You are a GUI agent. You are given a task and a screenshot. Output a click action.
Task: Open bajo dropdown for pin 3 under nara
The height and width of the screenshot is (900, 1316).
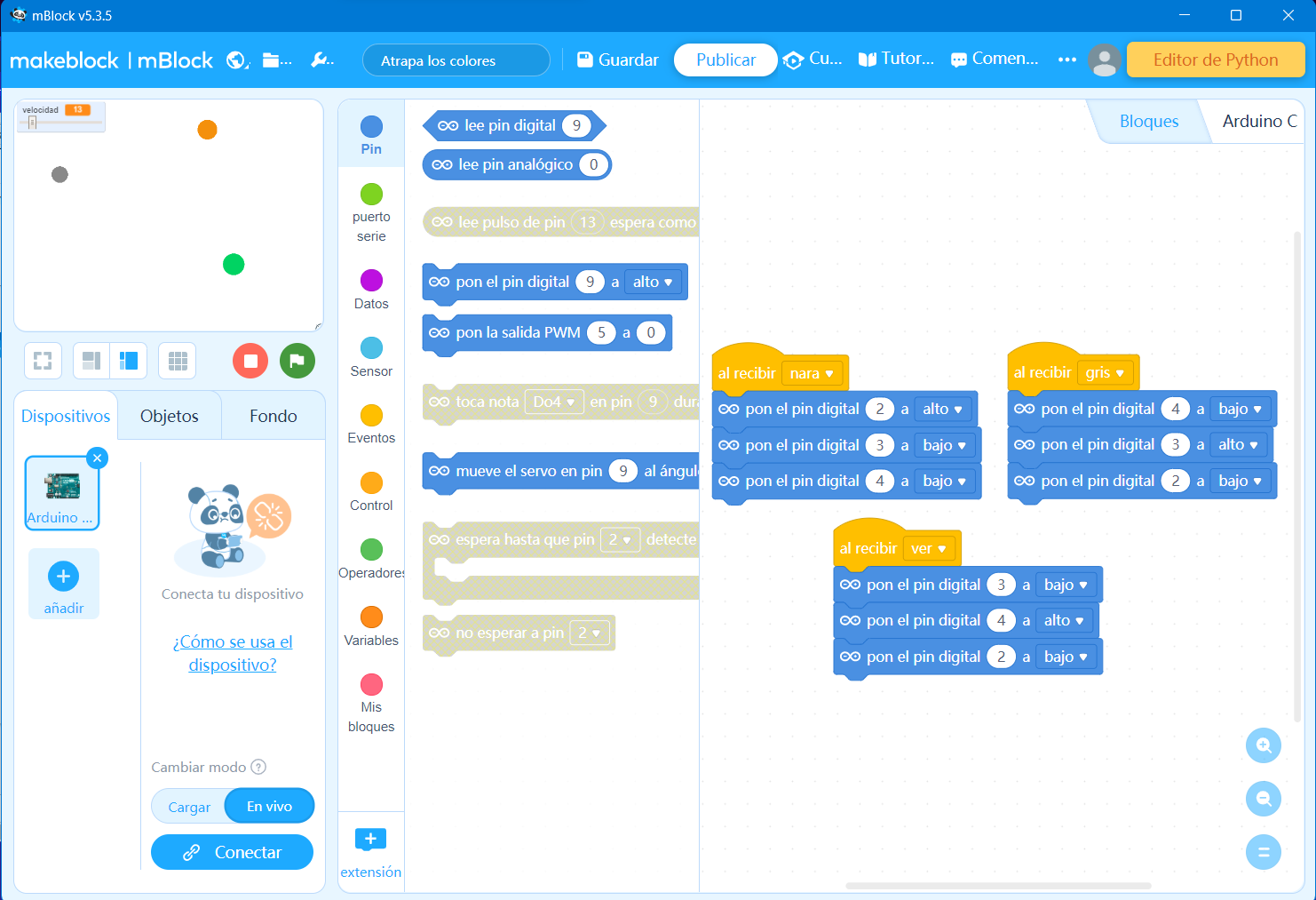tap(945, 445)
